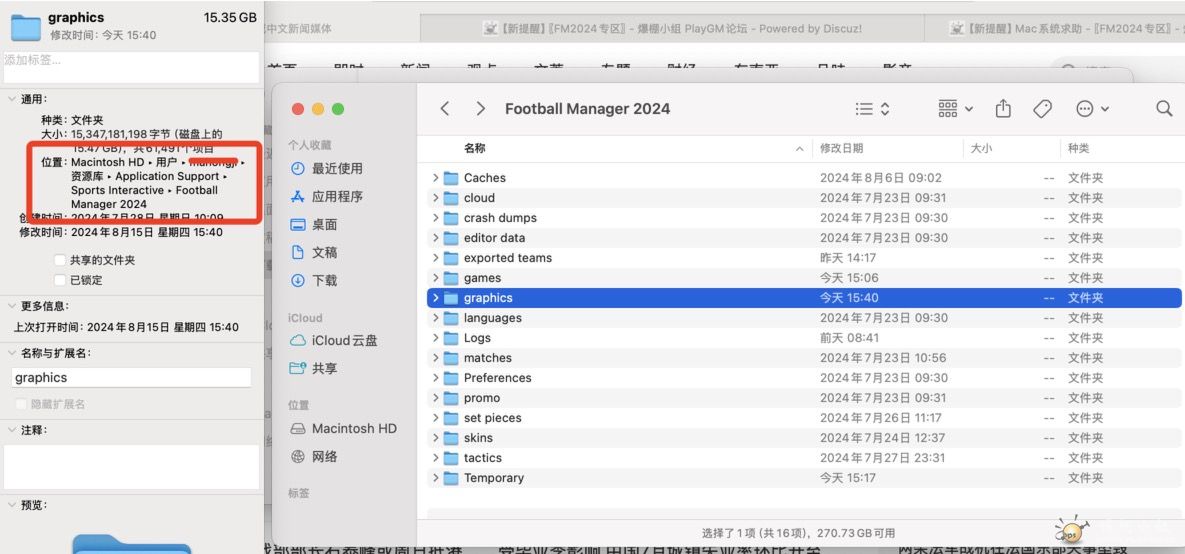The image size is (1185, 554).
Task: Click the promo folder icon
Action: click(451, 398)
